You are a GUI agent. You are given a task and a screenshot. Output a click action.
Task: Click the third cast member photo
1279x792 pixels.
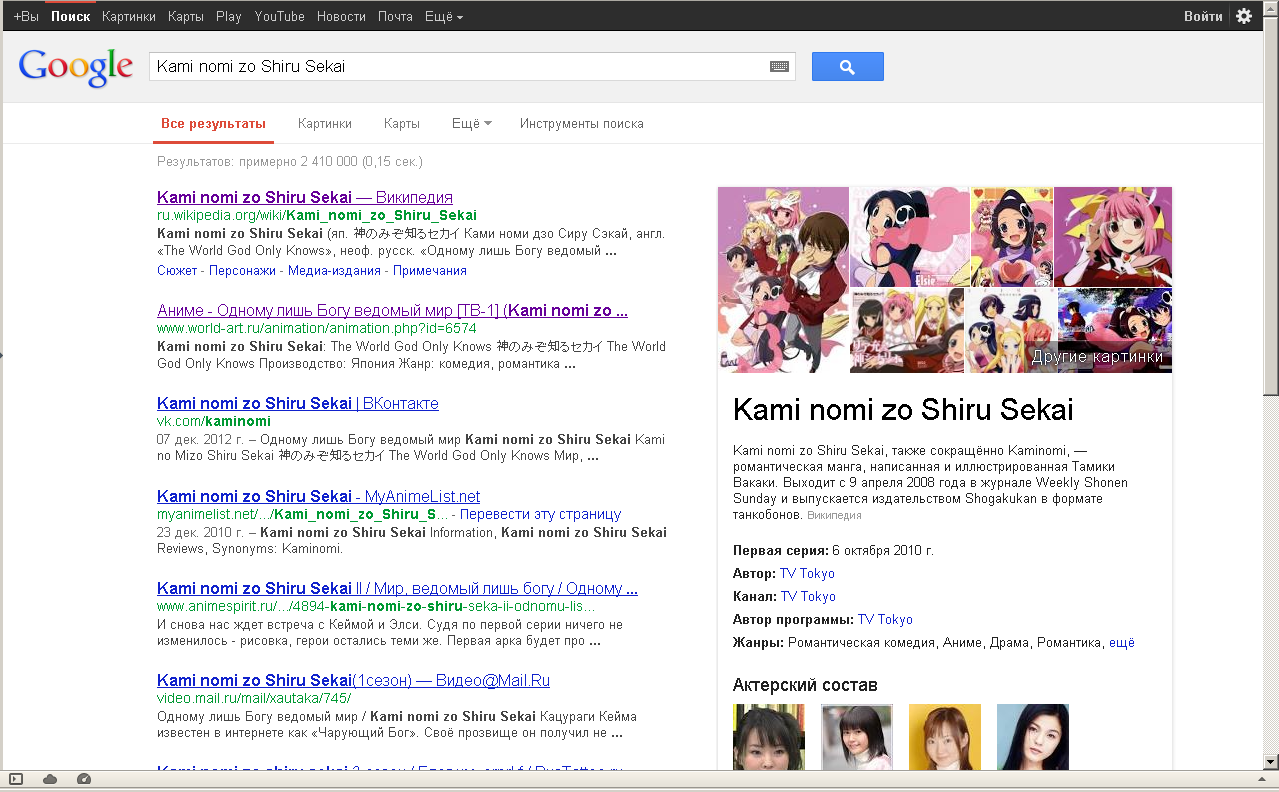coord(945,737)
